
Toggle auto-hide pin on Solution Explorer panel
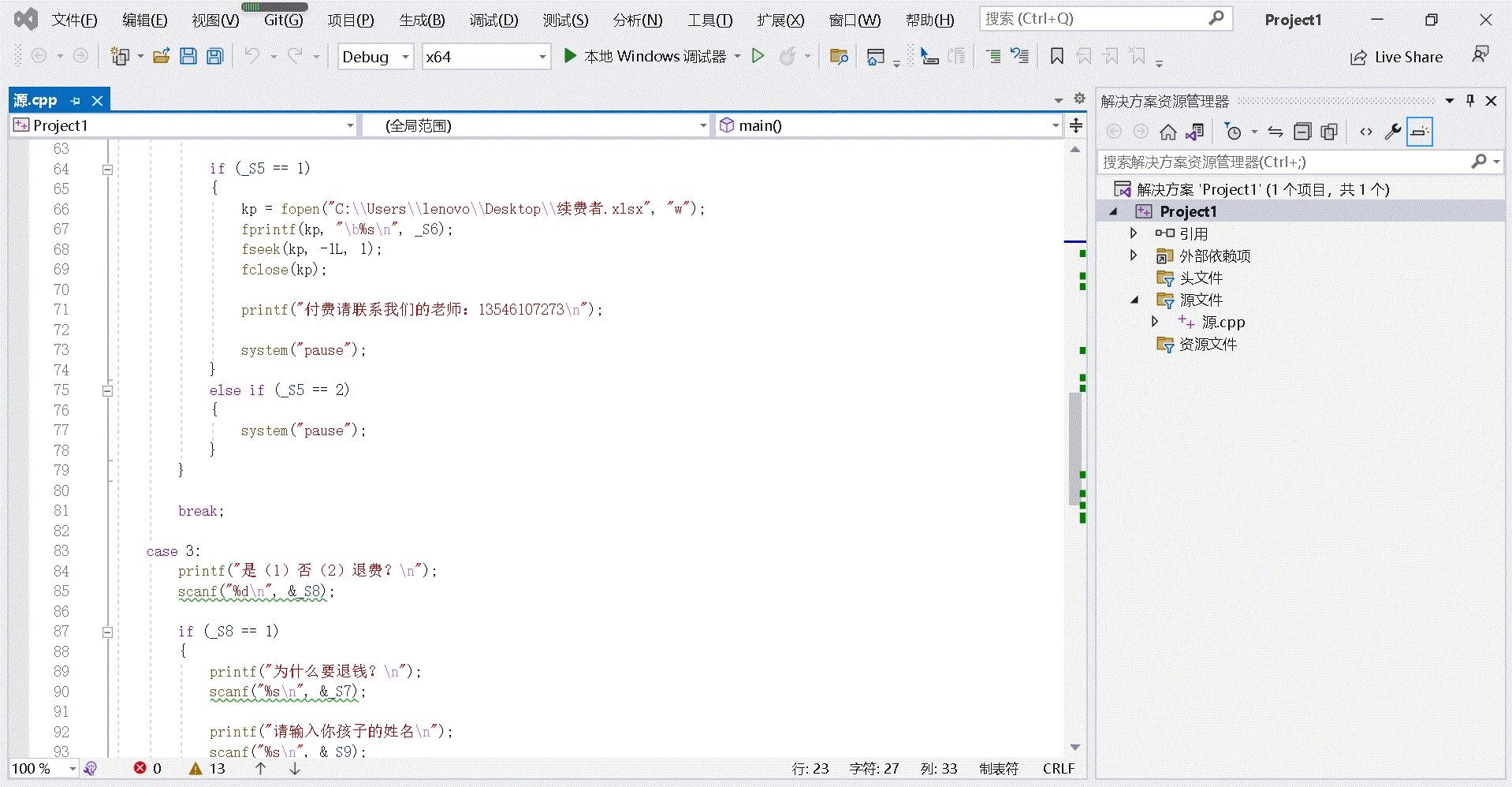click(1470, 101)
